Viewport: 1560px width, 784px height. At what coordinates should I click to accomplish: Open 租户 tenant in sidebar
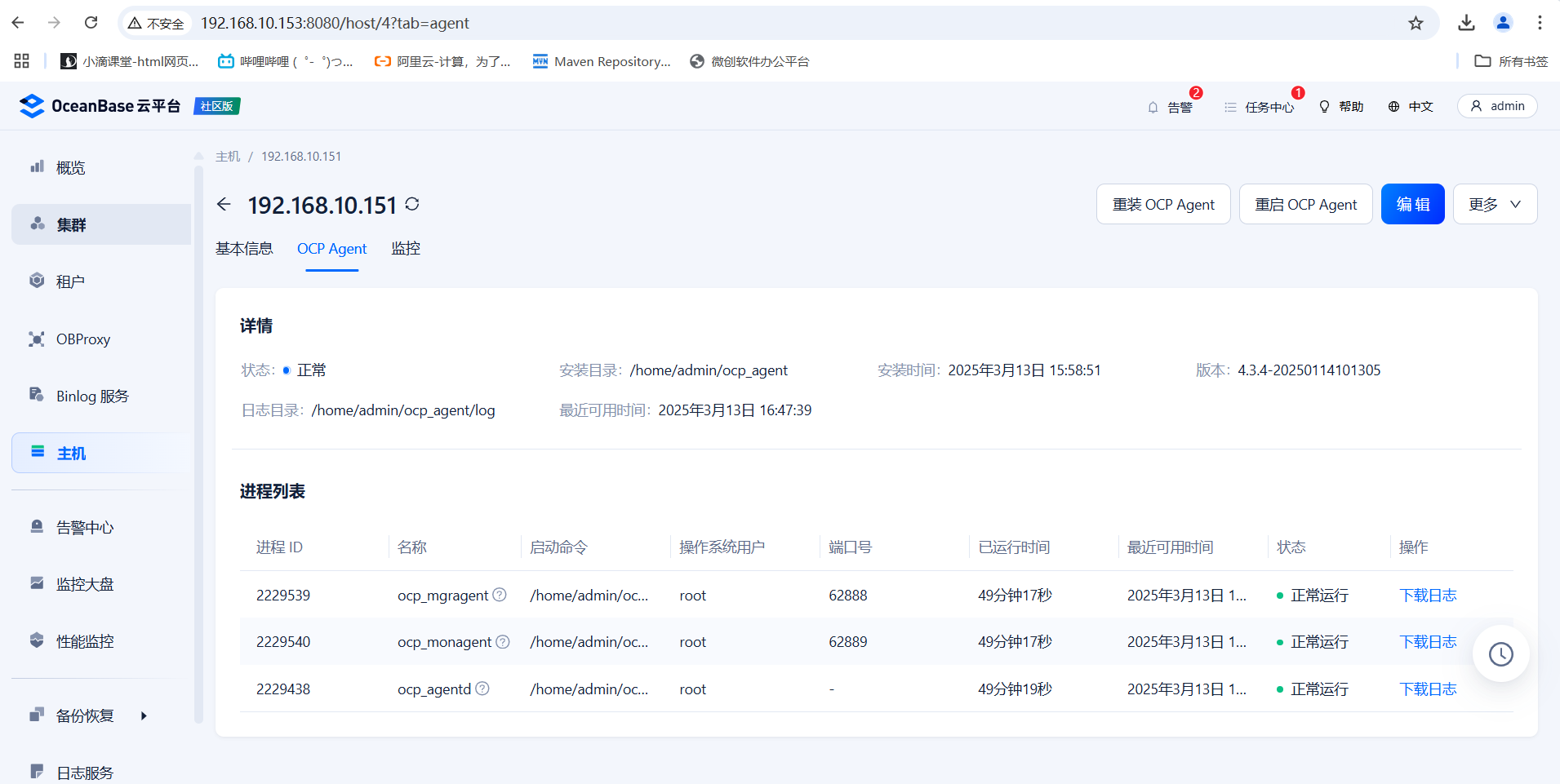[x=101, y=281]
